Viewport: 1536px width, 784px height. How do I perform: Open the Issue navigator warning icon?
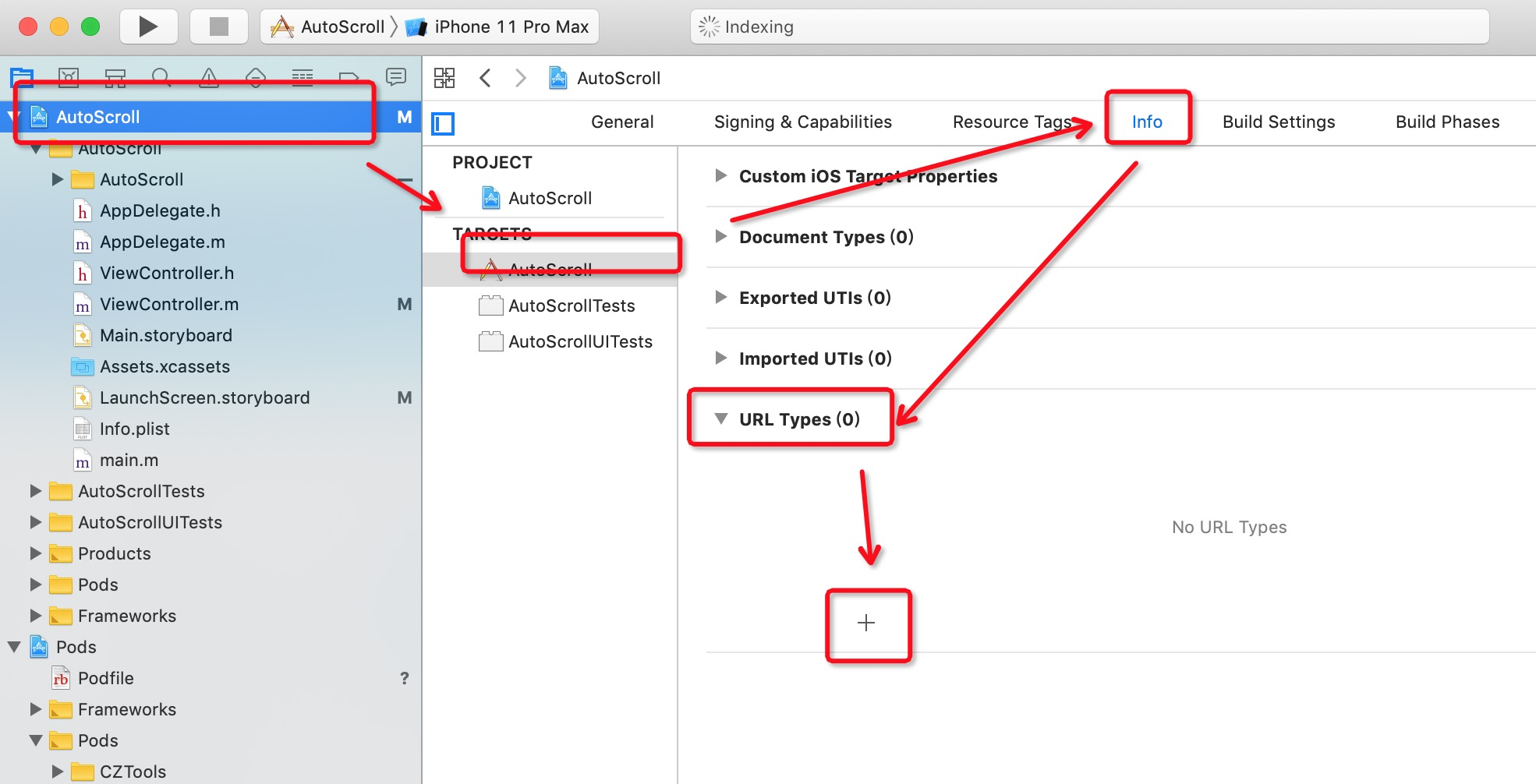pyautogui.click(x=209, y=77)
